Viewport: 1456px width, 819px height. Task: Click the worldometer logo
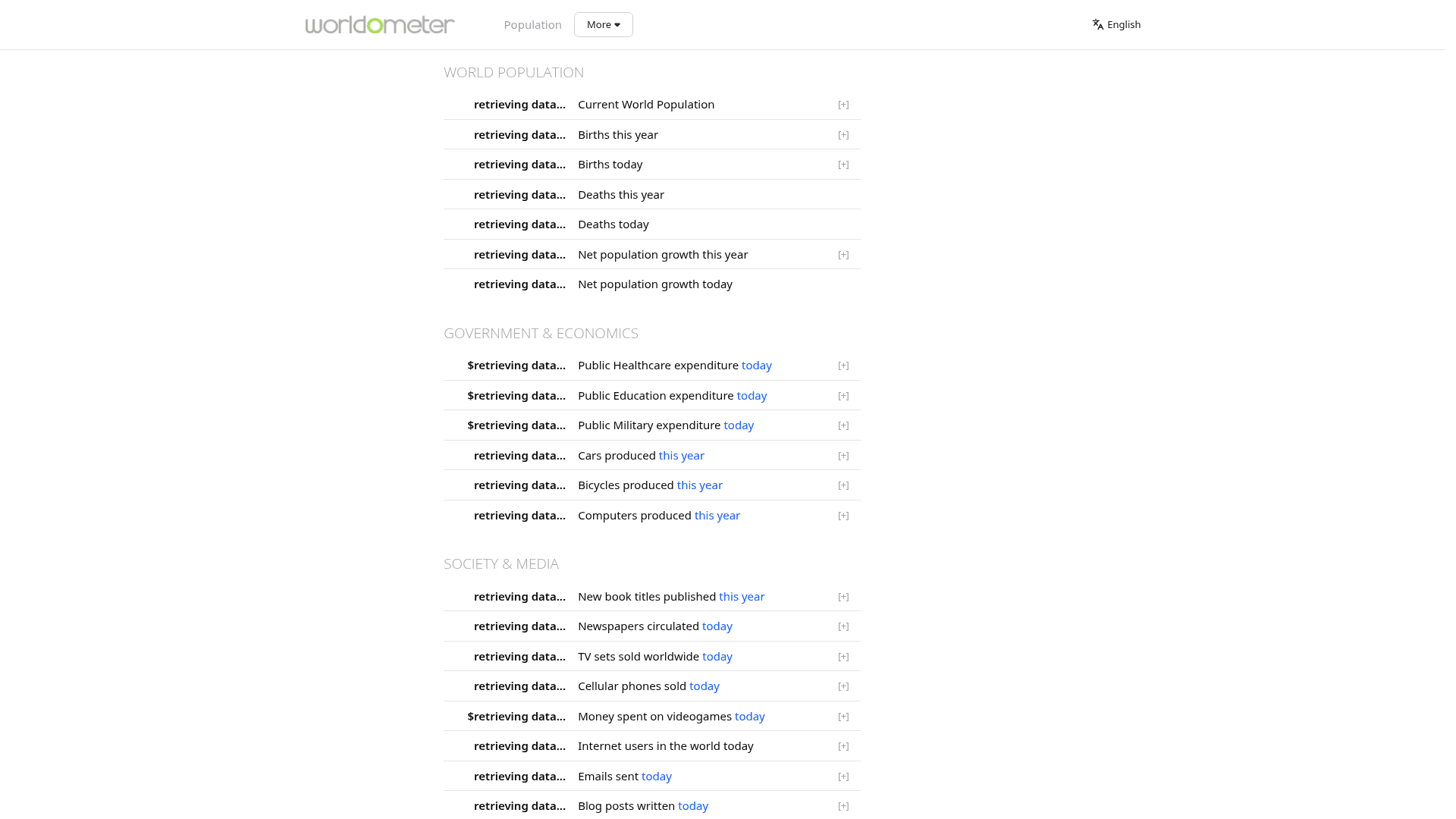[x=379, y=24]
